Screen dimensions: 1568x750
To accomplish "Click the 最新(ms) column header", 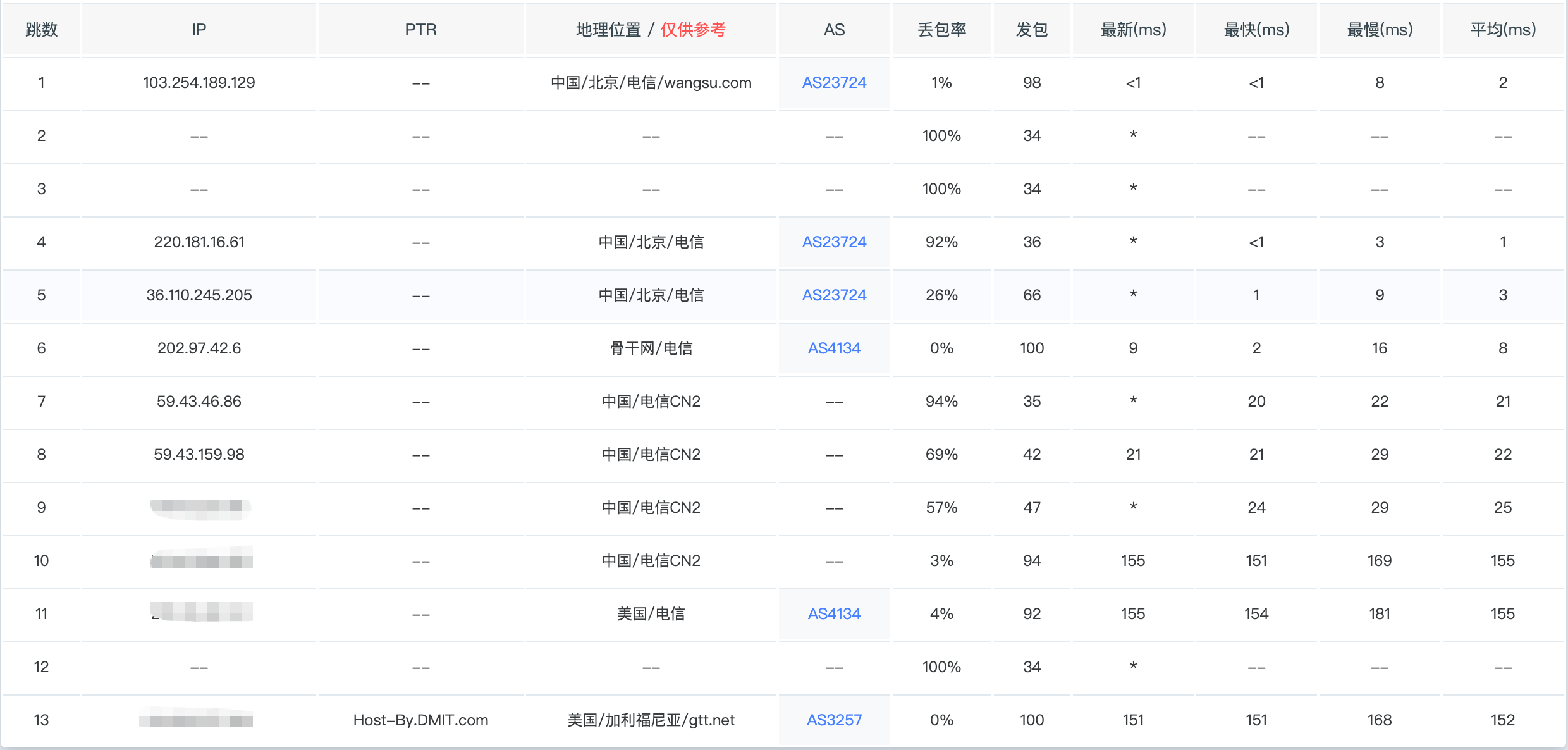I will pyautogui.click(x=1133, y=30).
